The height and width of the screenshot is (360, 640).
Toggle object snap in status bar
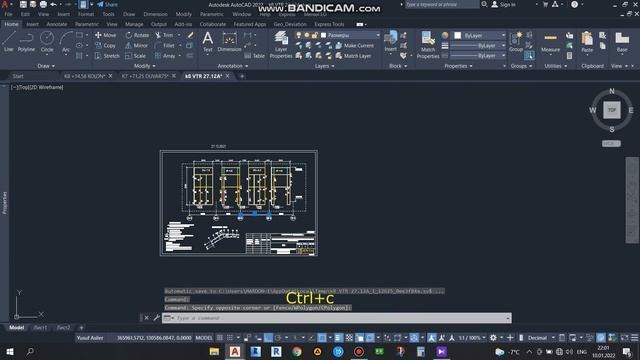322,338
